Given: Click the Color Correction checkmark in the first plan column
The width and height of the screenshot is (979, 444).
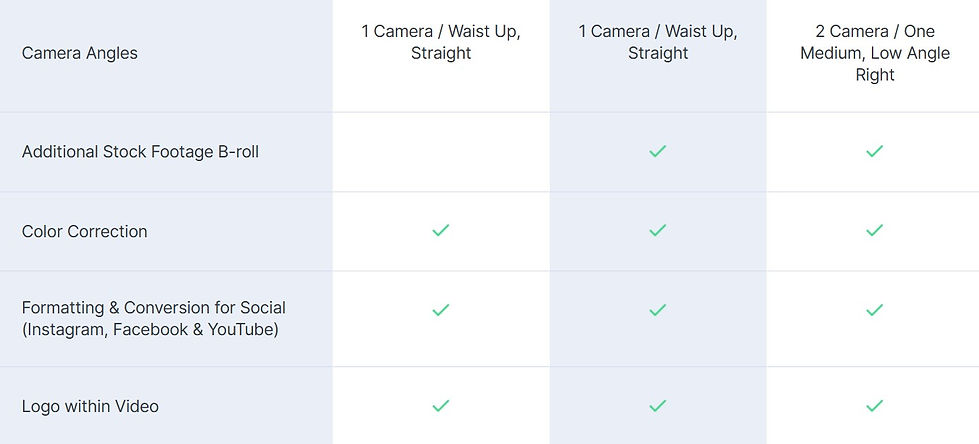Looking at the screenshot, I should 440,230.
